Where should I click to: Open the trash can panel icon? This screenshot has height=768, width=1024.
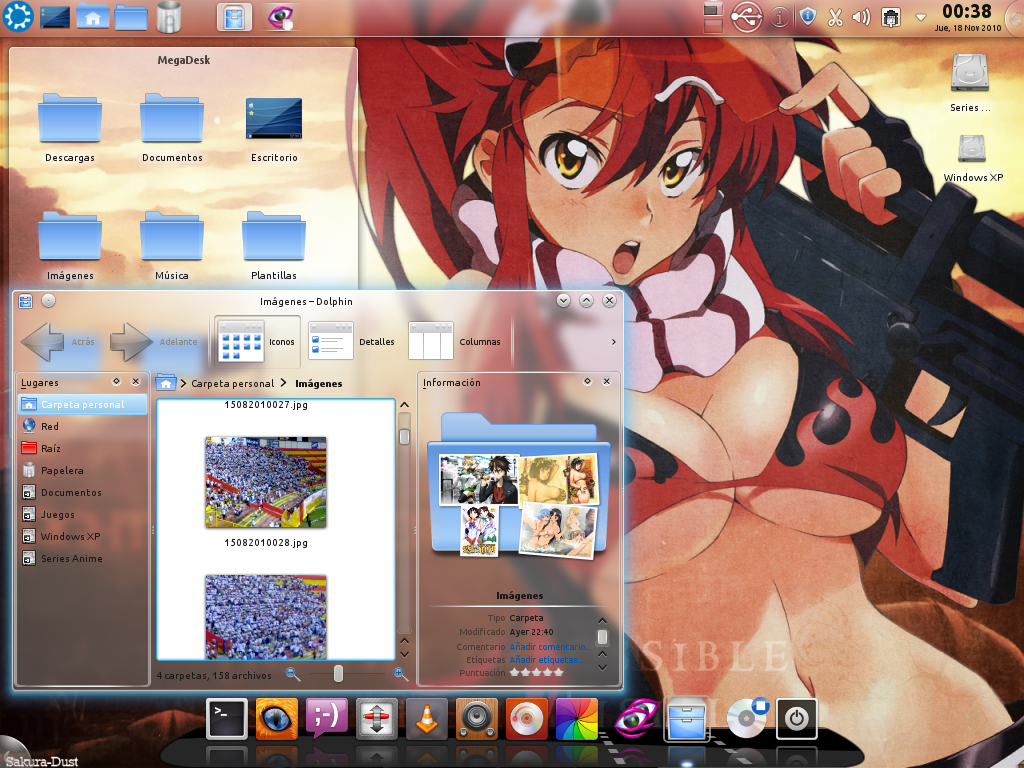pos(168,16)
